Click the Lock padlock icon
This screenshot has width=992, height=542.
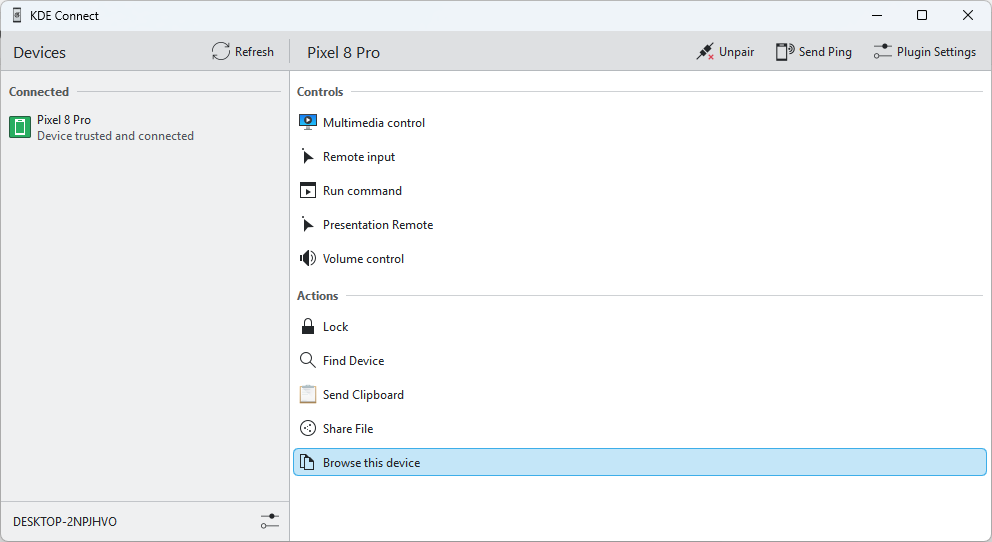point(307,327)
